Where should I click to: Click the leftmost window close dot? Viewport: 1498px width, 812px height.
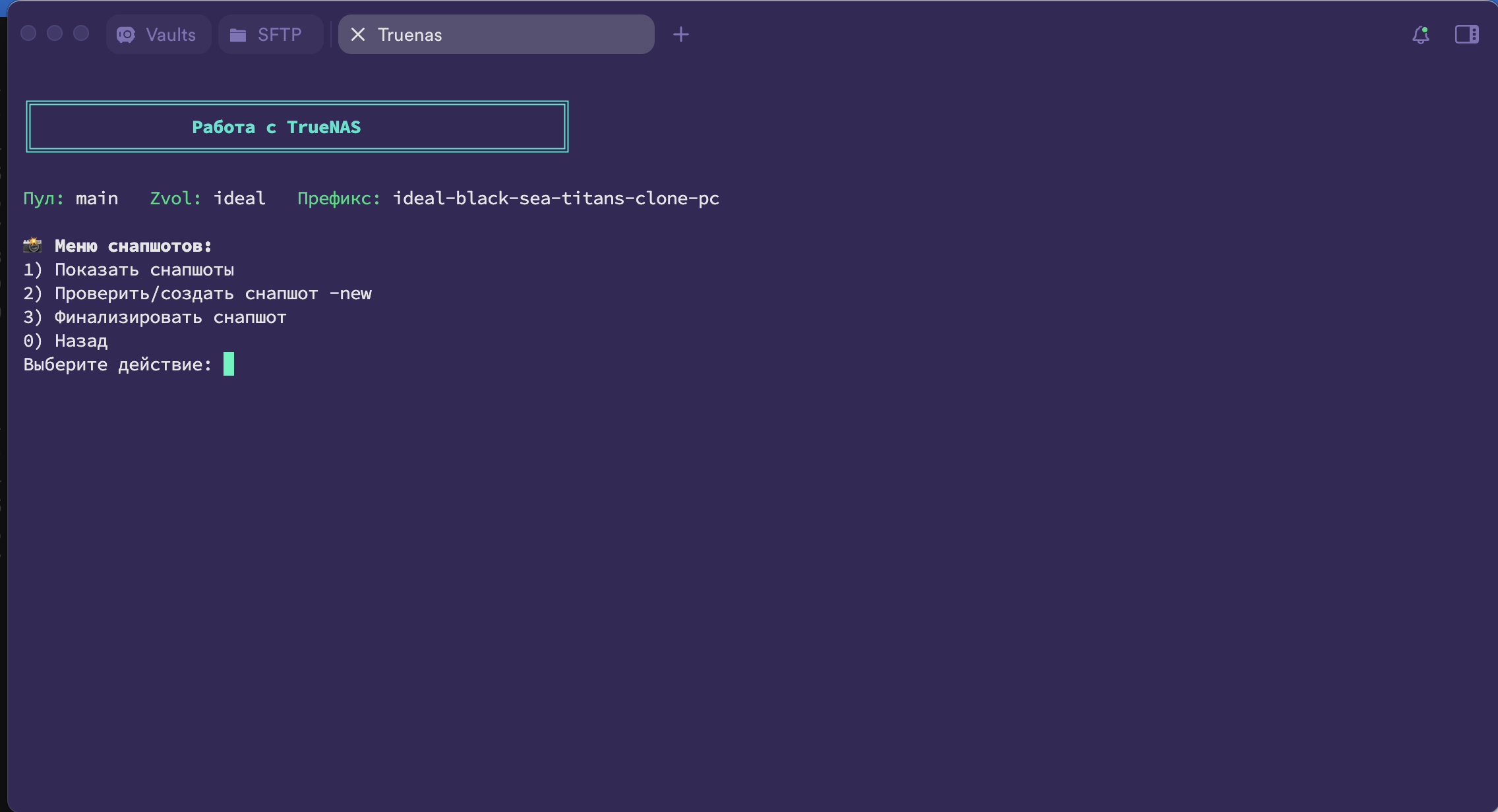(x=28, y=34)
